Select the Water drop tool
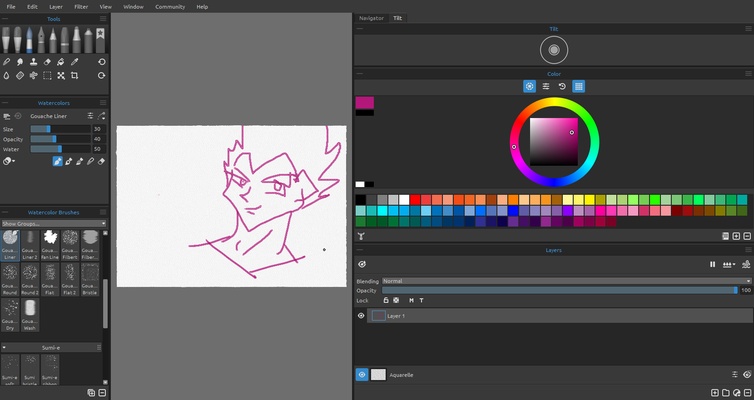Screen dimensions: 754x400 pos(6,75)
